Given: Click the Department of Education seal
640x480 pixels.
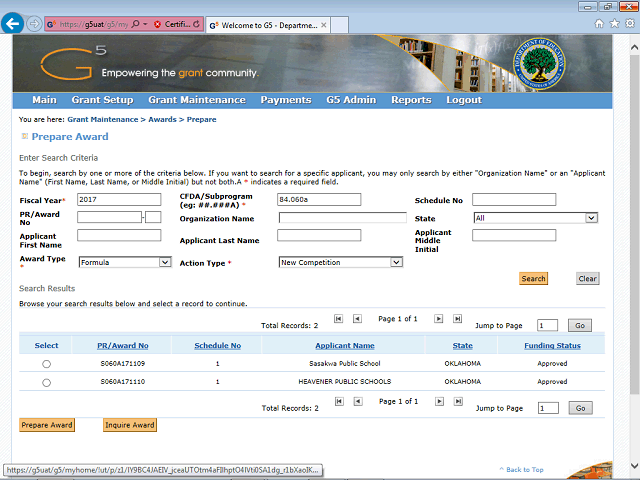Looking at the screenshot, I should click(539, 64).
